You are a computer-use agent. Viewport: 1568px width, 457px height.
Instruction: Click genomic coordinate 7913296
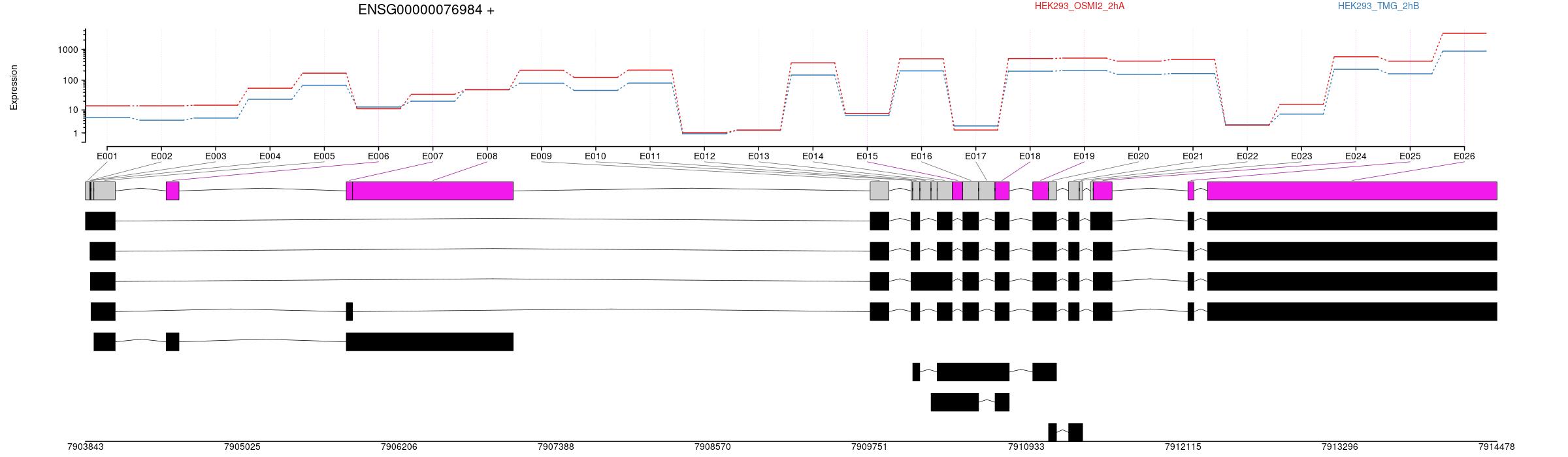pyautogui.click(x=1339, y=447)
